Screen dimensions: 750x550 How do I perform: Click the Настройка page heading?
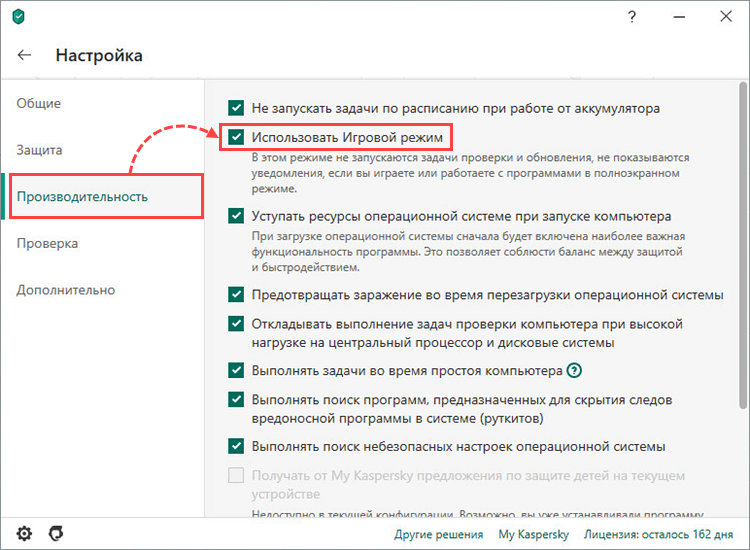pyautogui.click(x=99, y=55)
